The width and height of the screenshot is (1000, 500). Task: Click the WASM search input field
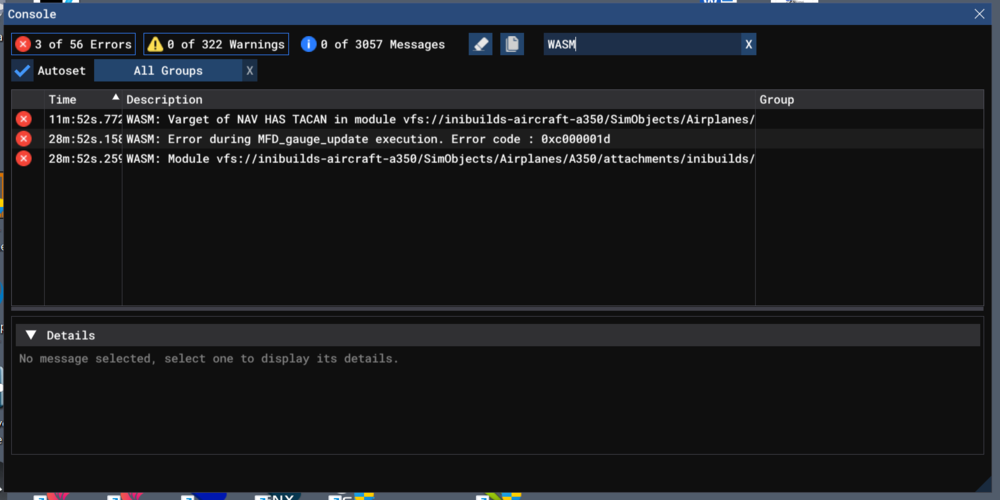[x=640, y=44]
